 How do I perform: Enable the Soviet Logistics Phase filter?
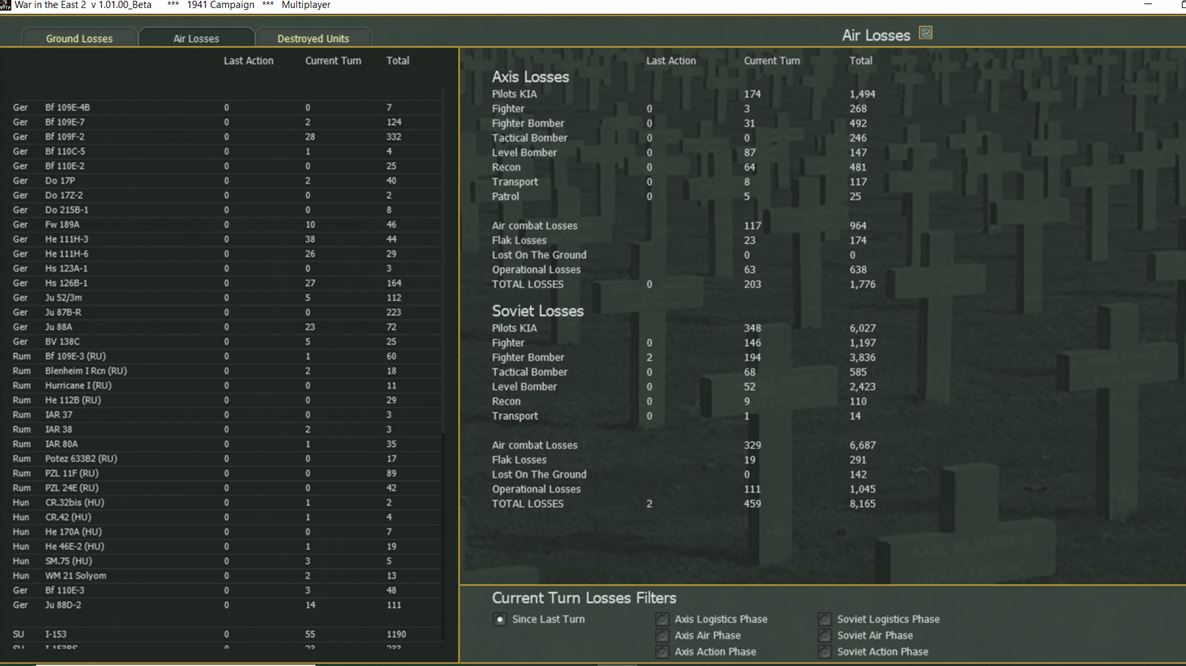(x=824, y=619)
